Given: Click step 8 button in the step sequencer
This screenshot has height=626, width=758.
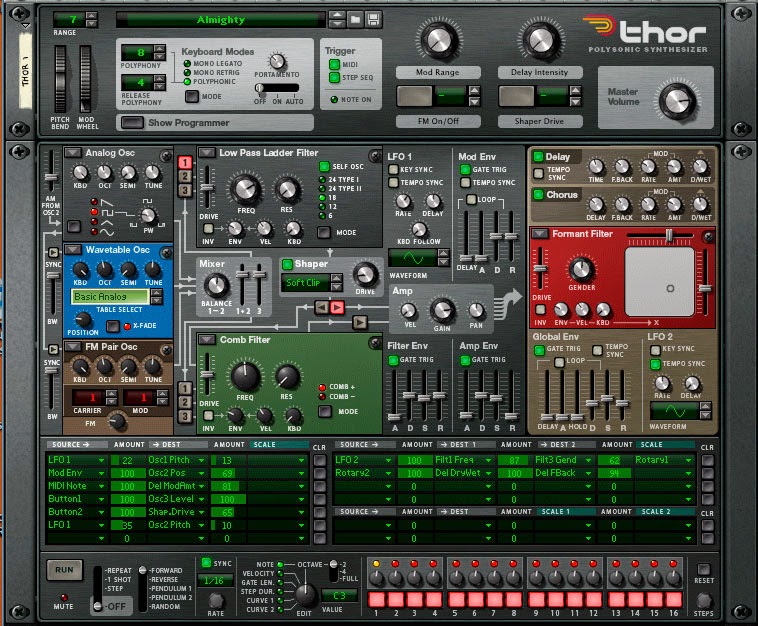Looking at the screenshot, I should (513, 599).
